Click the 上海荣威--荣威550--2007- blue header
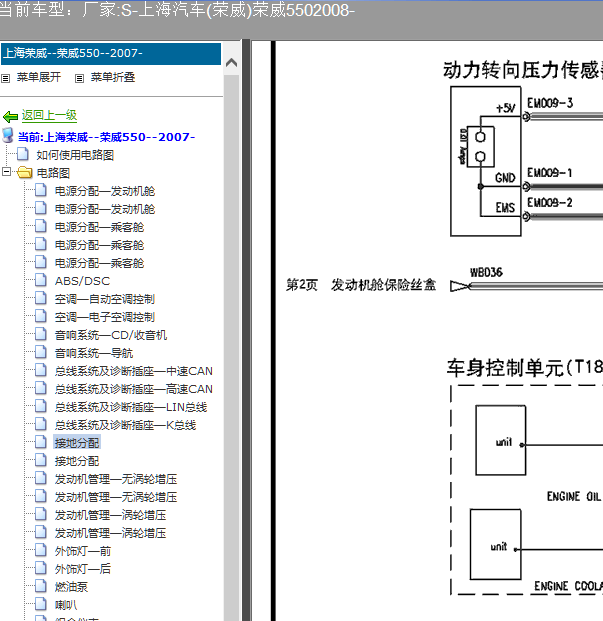 point(111,54)
